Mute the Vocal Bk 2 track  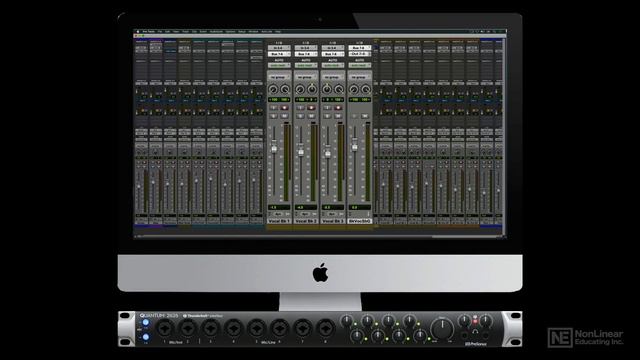(311, 116)
